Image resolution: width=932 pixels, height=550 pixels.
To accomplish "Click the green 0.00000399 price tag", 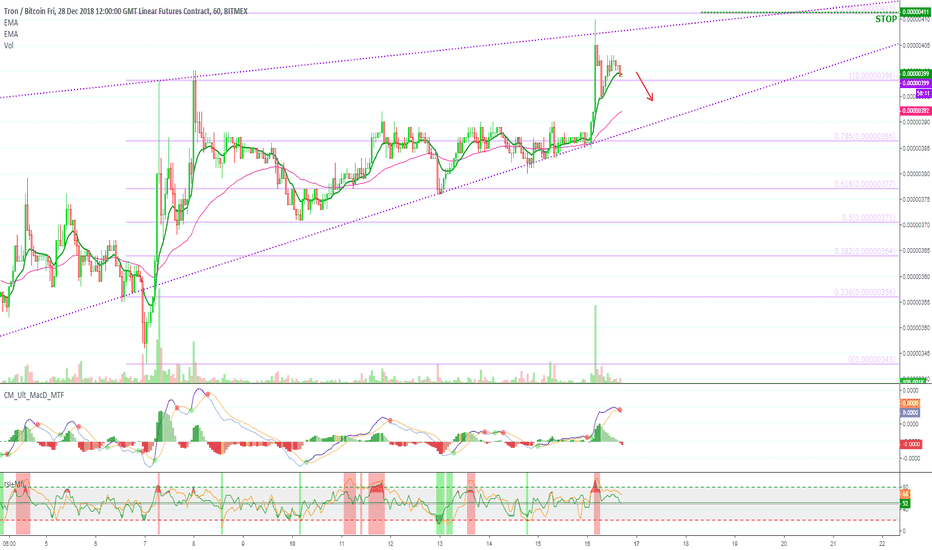I will click(915, 73).
